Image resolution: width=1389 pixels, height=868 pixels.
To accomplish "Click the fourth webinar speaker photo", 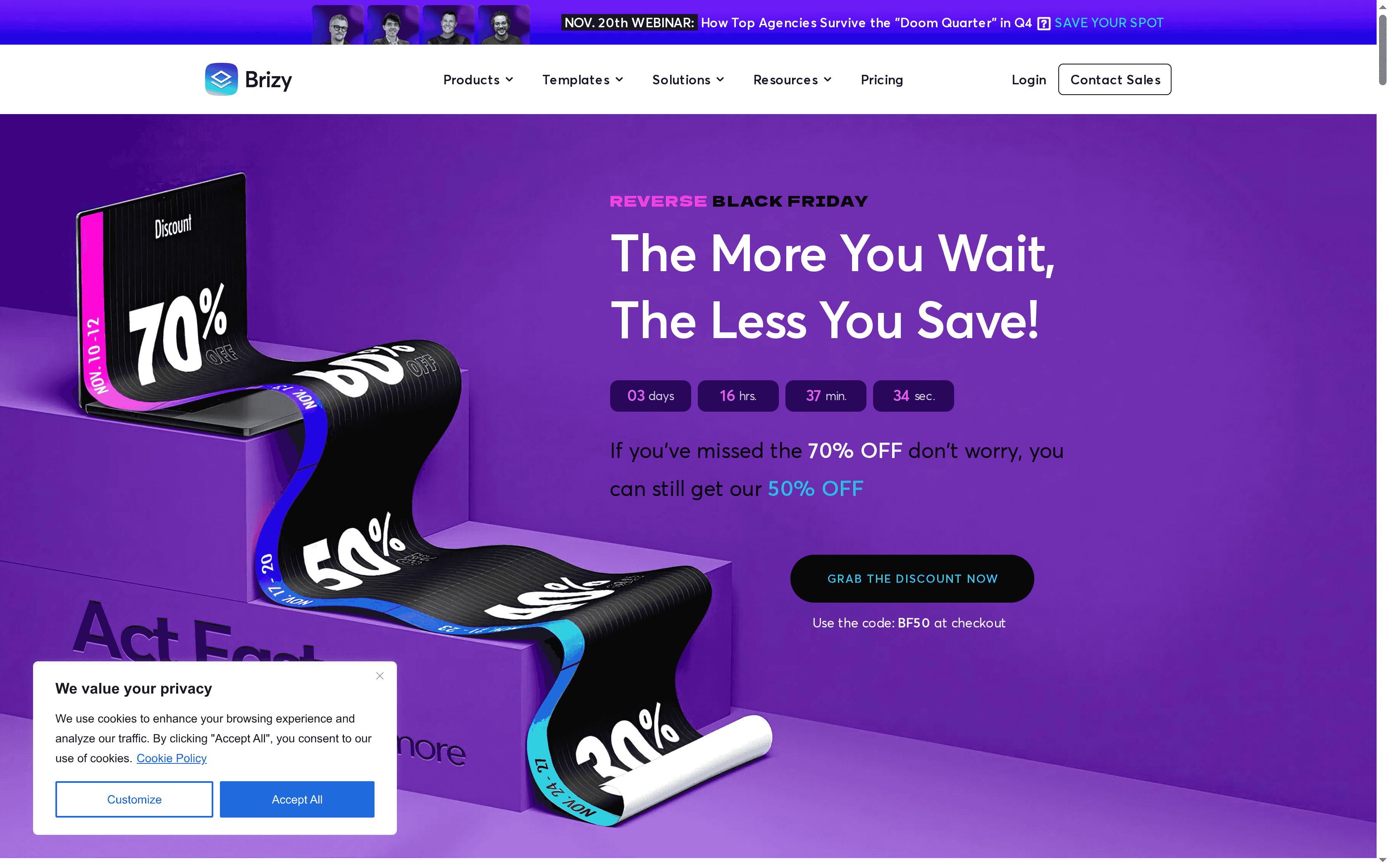I will pyautogui.click(x=504, y=24).
